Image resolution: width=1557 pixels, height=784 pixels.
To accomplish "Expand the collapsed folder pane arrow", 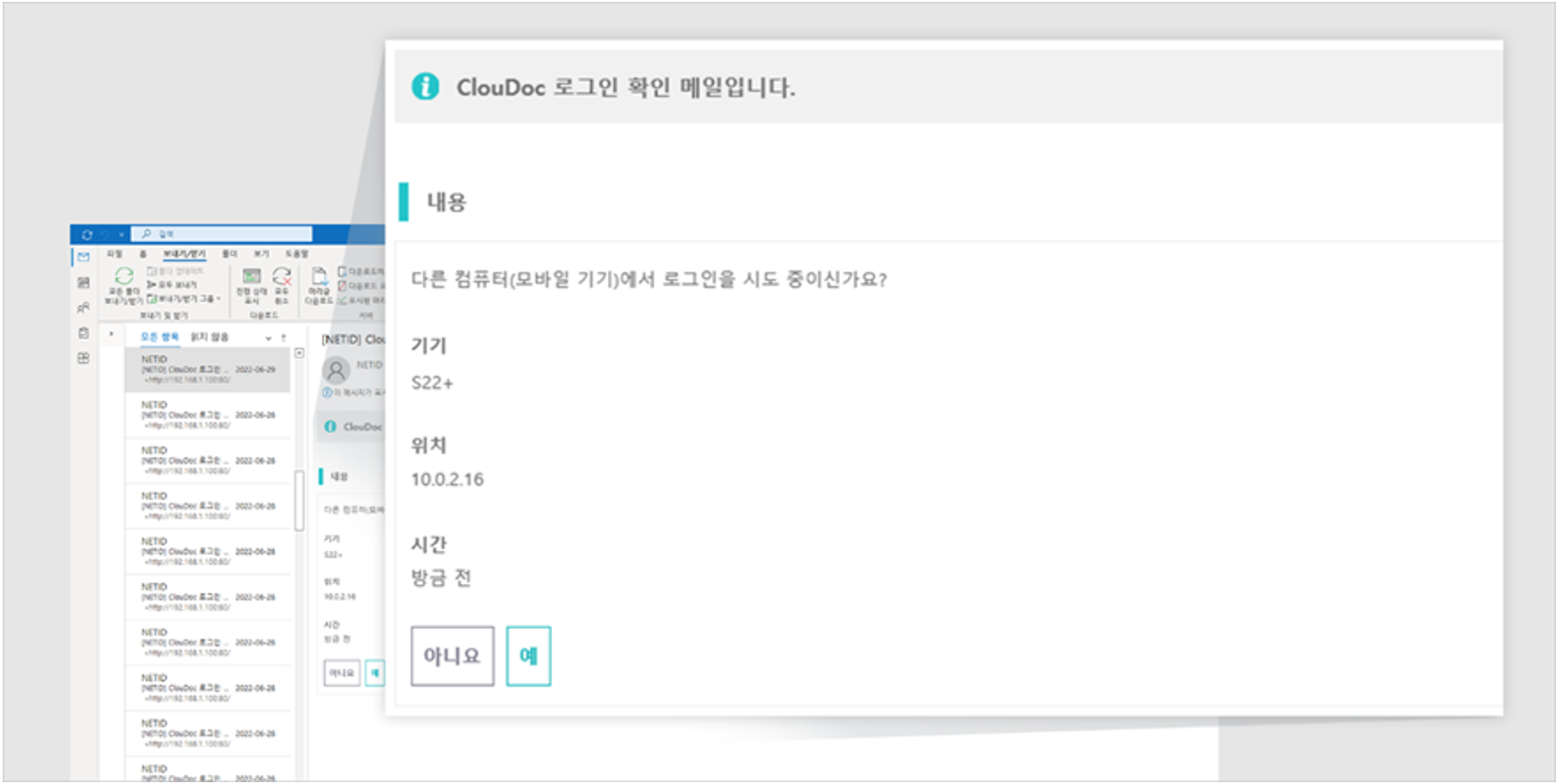I will pyautogui.click(x=111, y=334).
